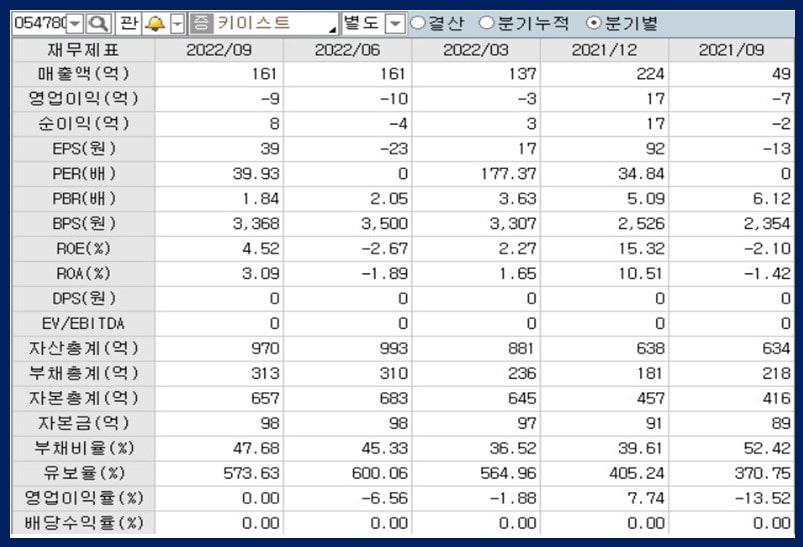Click the 유보율(%) row label
This screenshot has height=547, width=803.
(x=83, y=473)
